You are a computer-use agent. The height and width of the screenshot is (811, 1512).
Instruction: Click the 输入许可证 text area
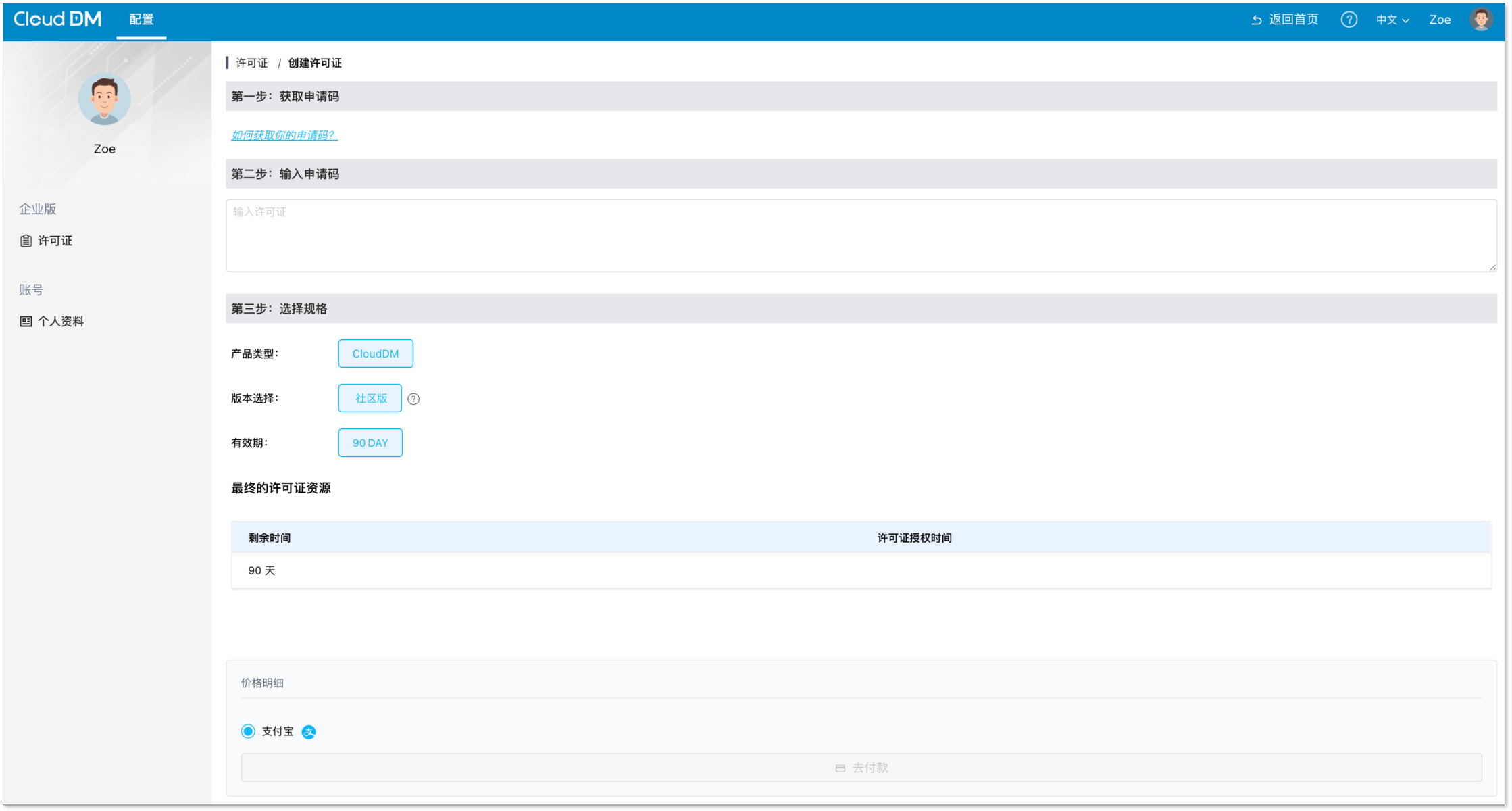[x=861, y=236]
